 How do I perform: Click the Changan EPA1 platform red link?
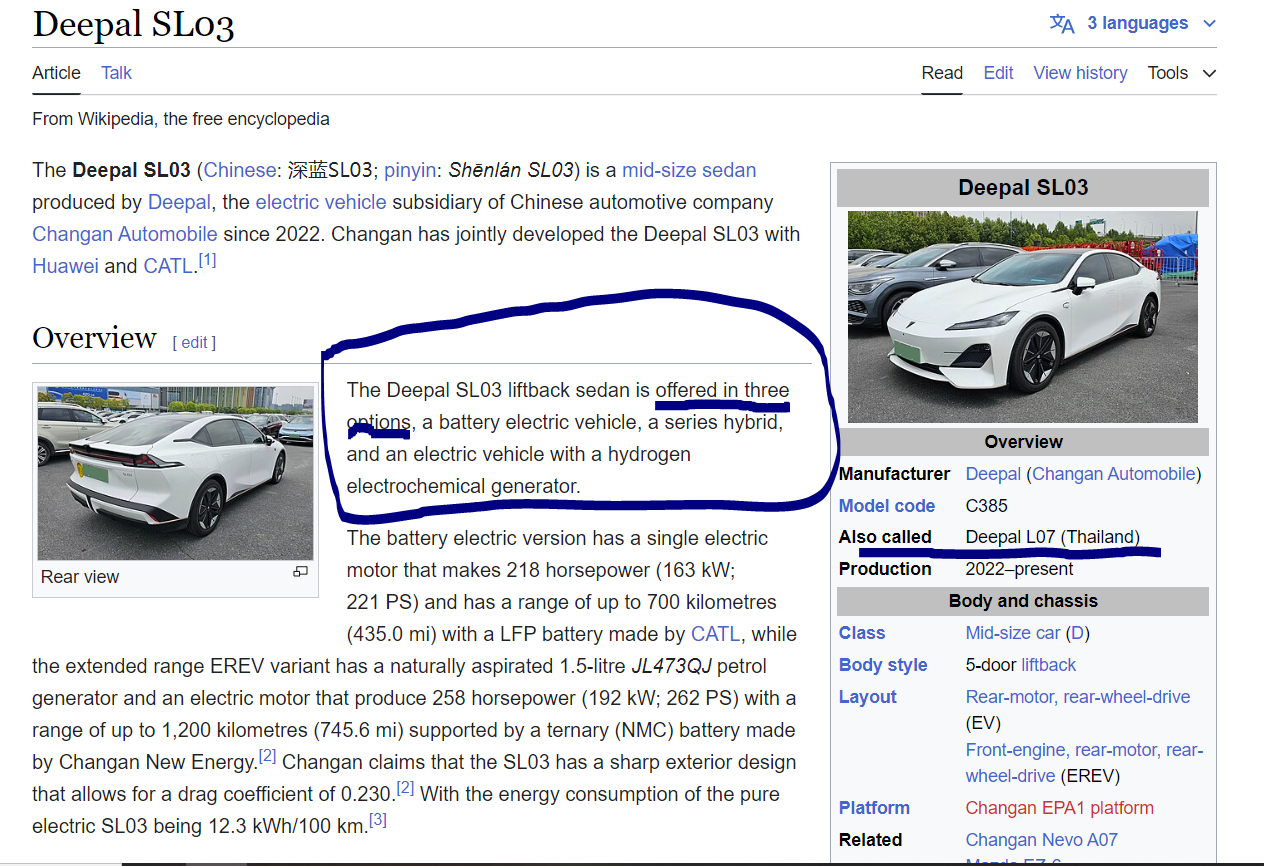coord(1059,808)
